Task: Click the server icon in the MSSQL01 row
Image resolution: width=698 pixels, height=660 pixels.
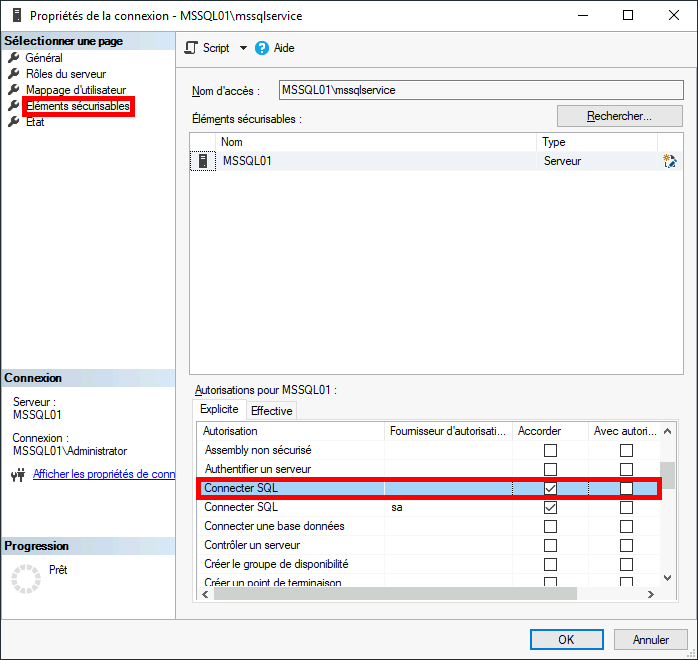Action: (x=203, y=161)
